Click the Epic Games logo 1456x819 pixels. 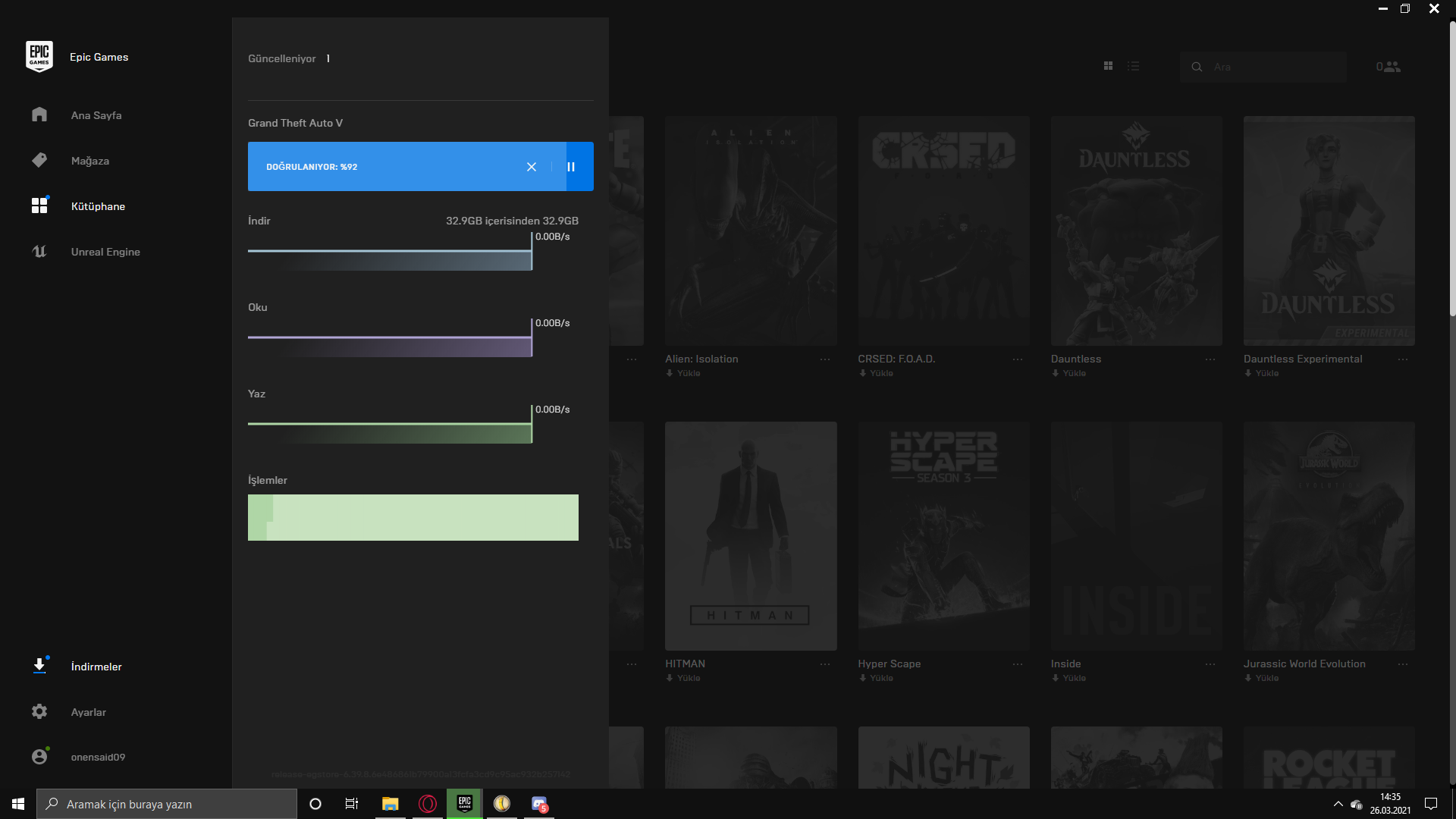coord(39,57)
